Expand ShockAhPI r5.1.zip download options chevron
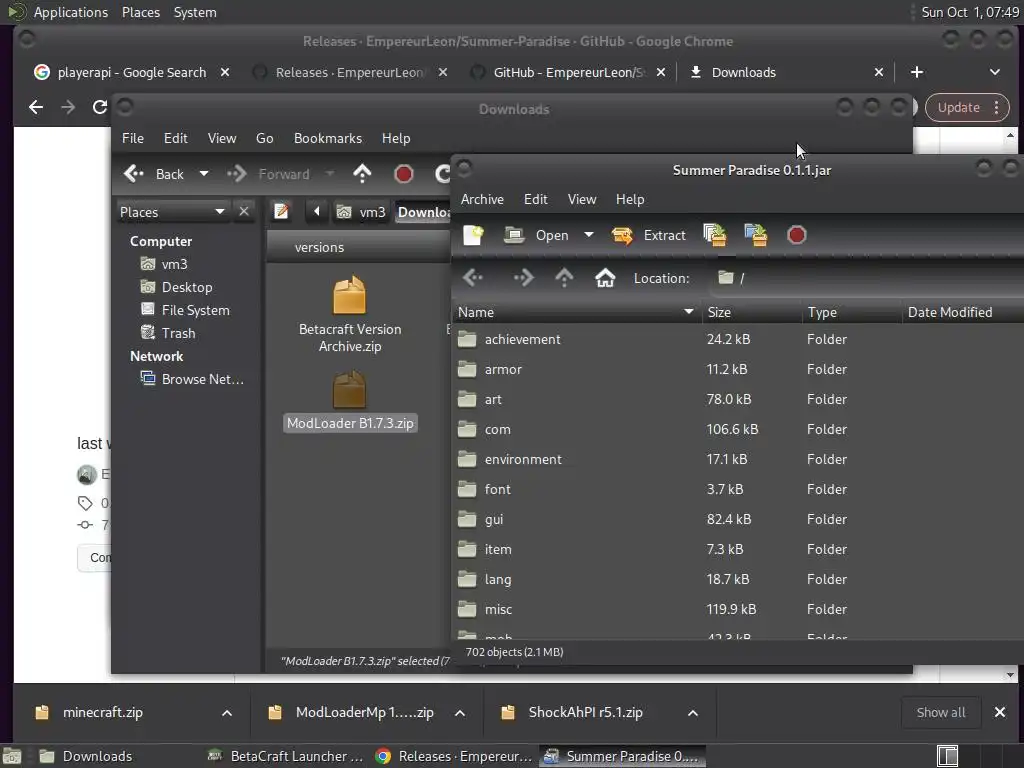 [x=693, y=713]
